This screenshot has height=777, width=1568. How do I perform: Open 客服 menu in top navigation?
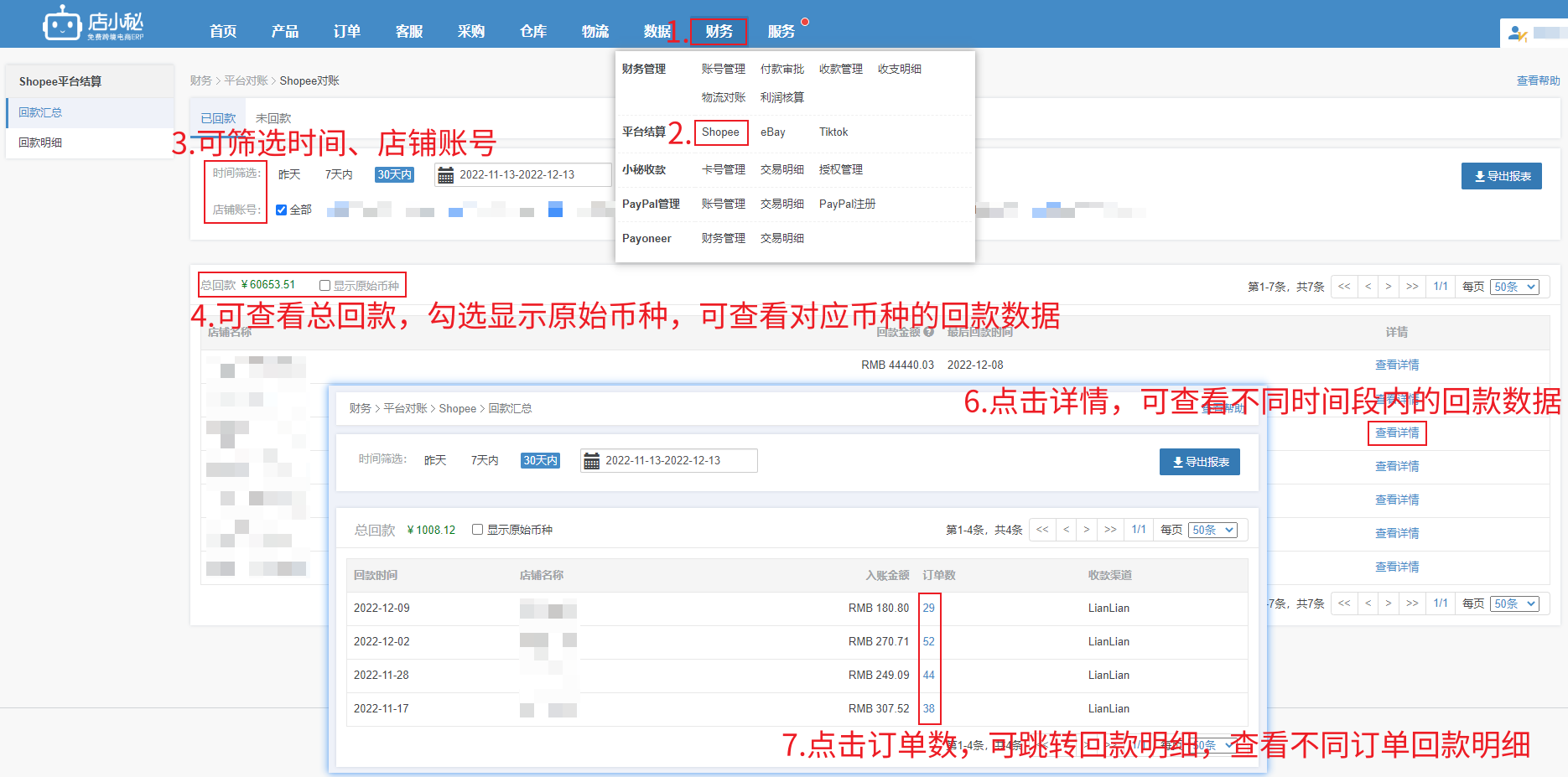(409, 31)
